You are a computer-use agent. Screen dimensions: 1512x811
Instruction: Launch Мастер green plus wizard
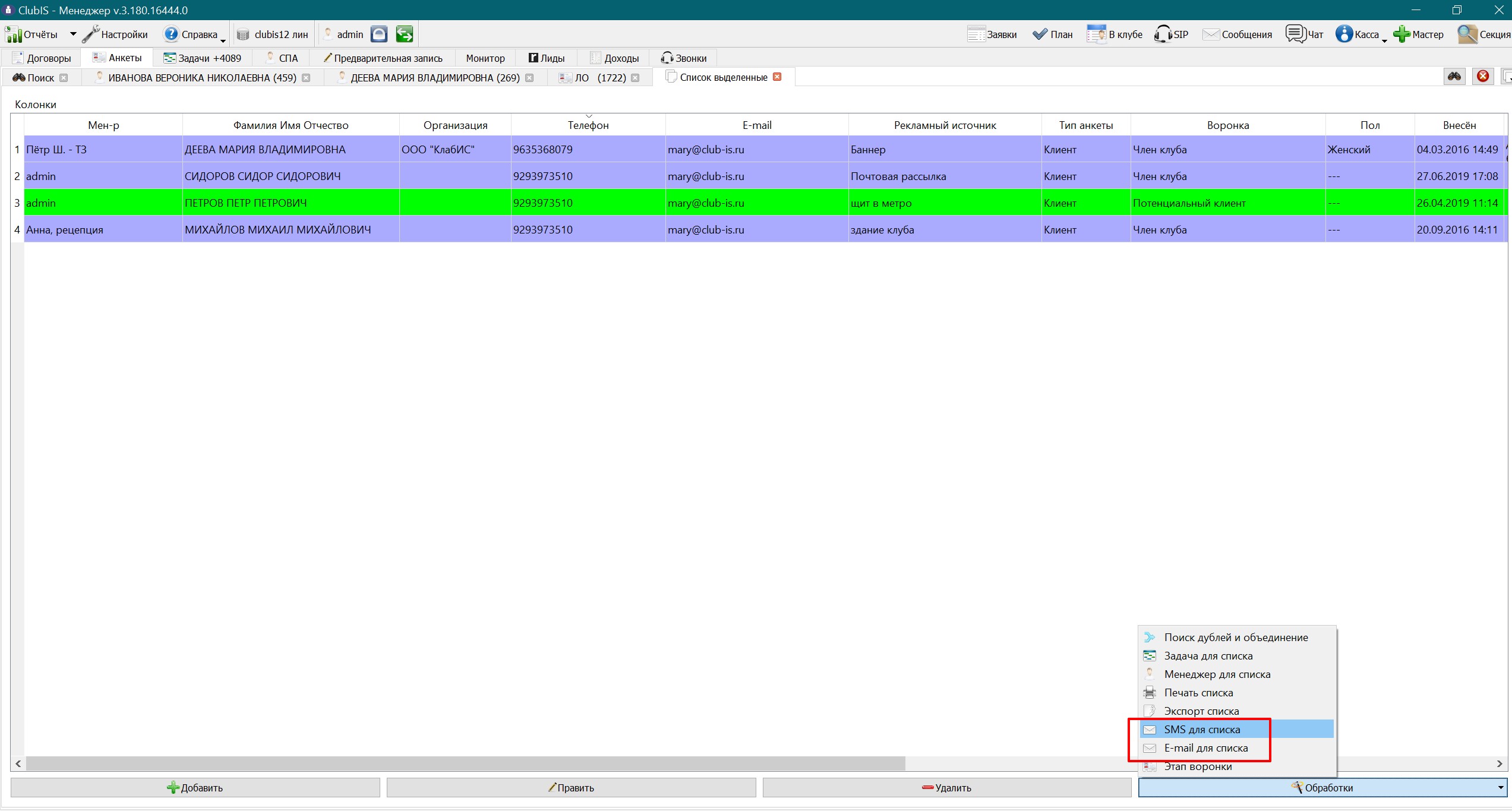coord(1418,34)
